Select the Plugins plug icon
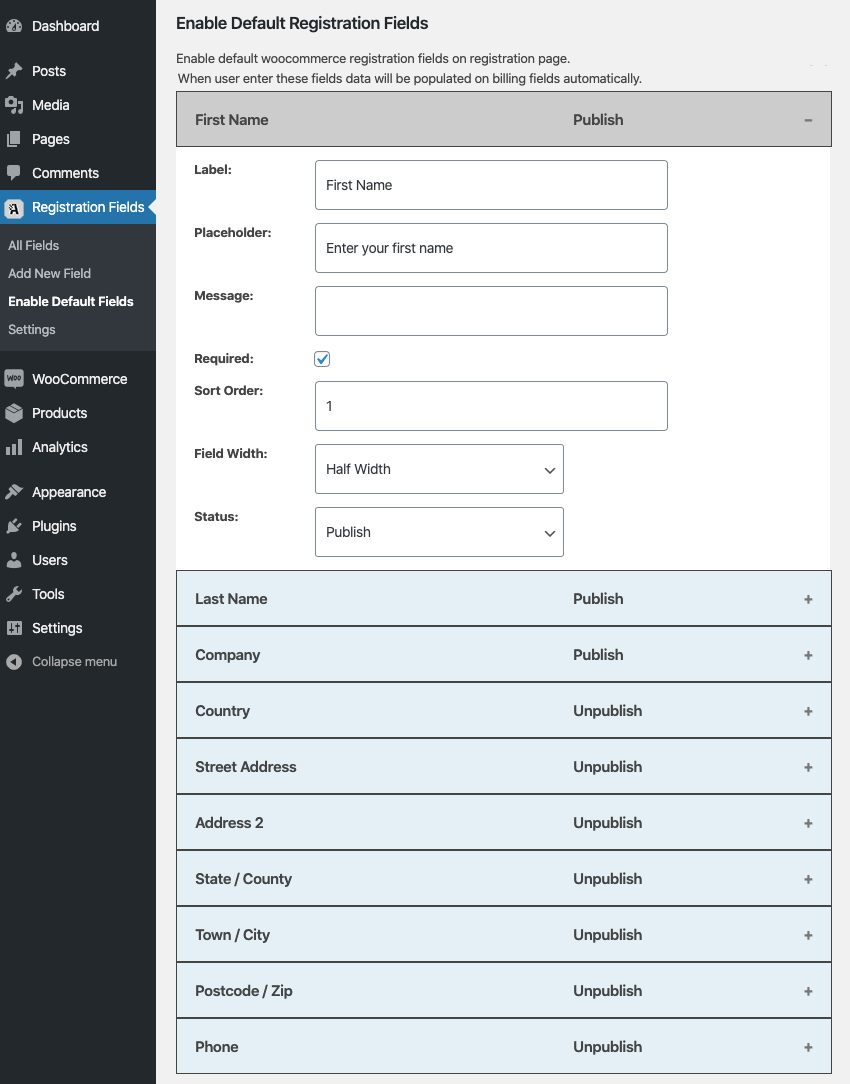The height and width of the screenshot is (1084, 850). tap(15, 526)
